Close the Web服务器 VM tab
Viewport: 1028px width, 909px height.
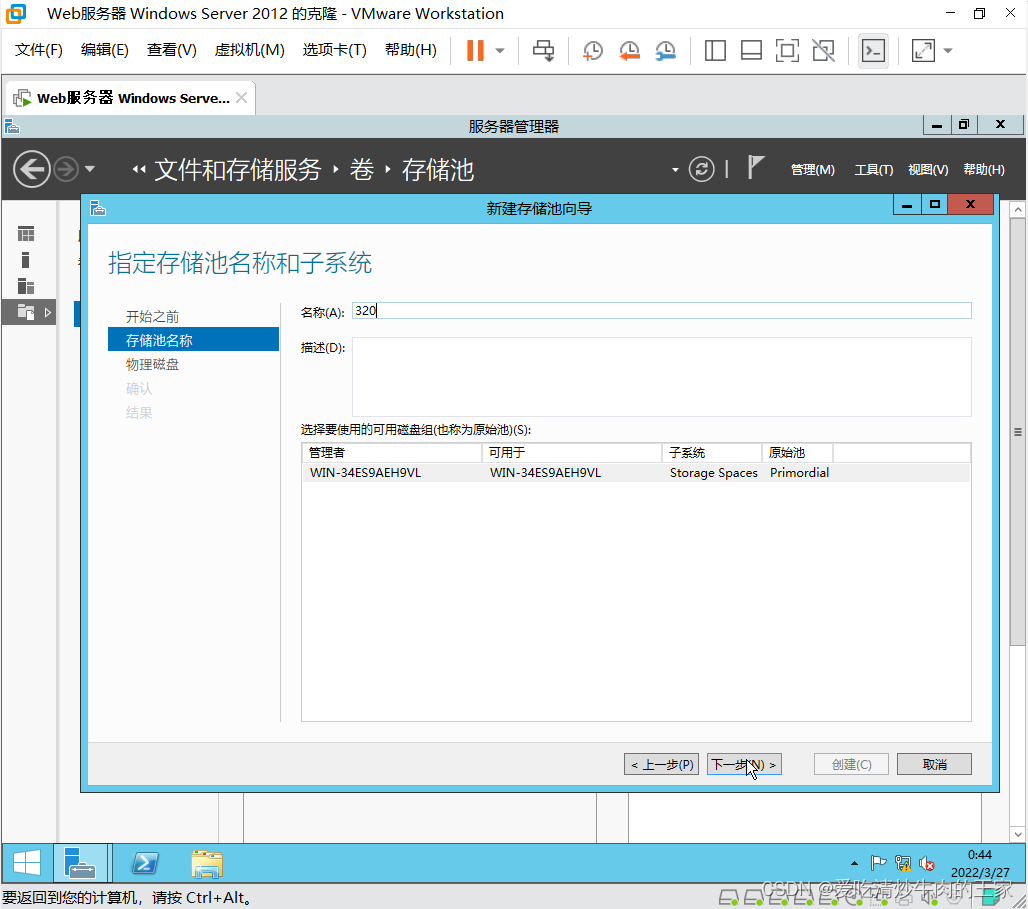[x=241, y=98]
